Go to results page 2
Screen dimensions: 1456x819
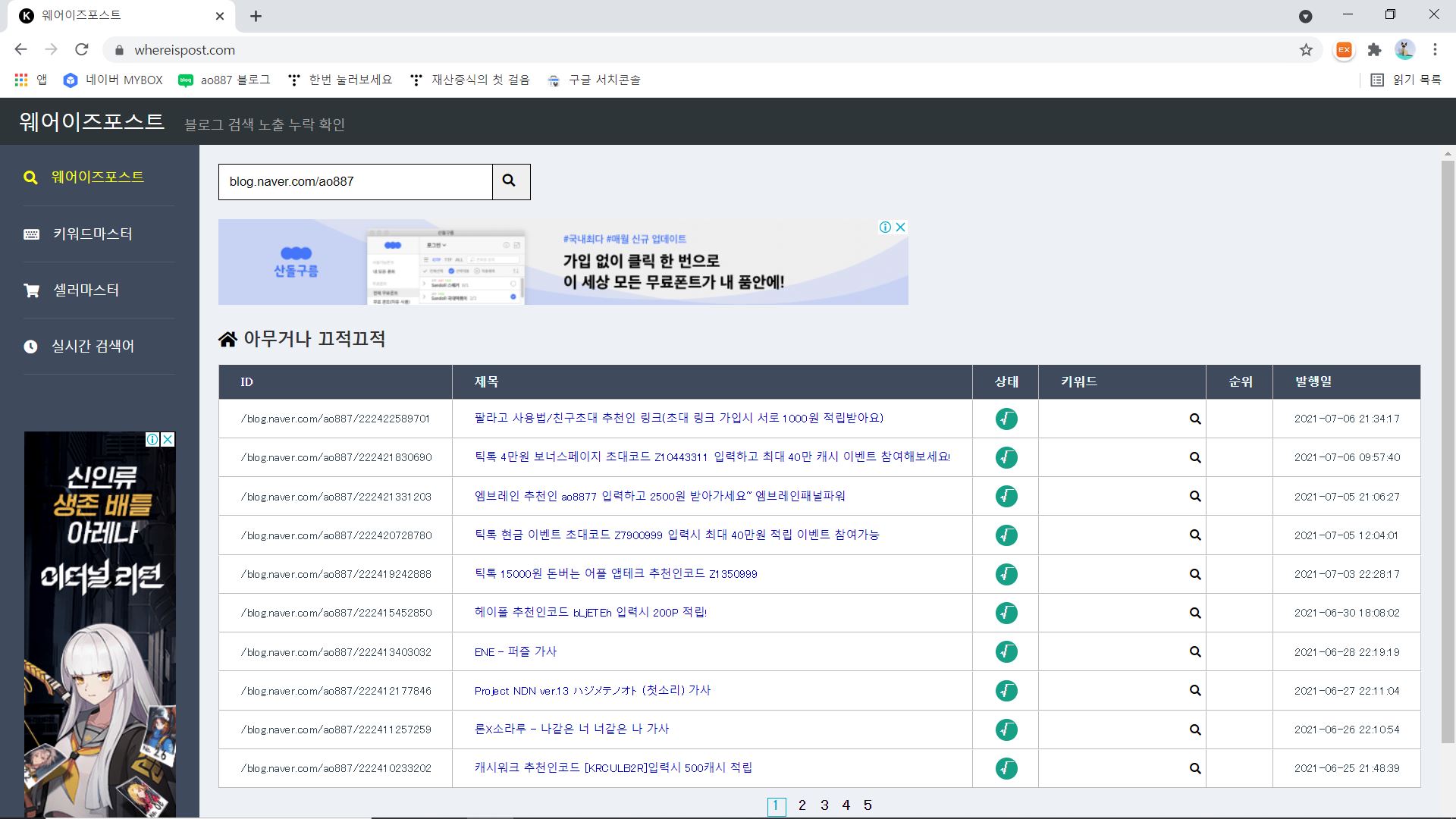802,805
